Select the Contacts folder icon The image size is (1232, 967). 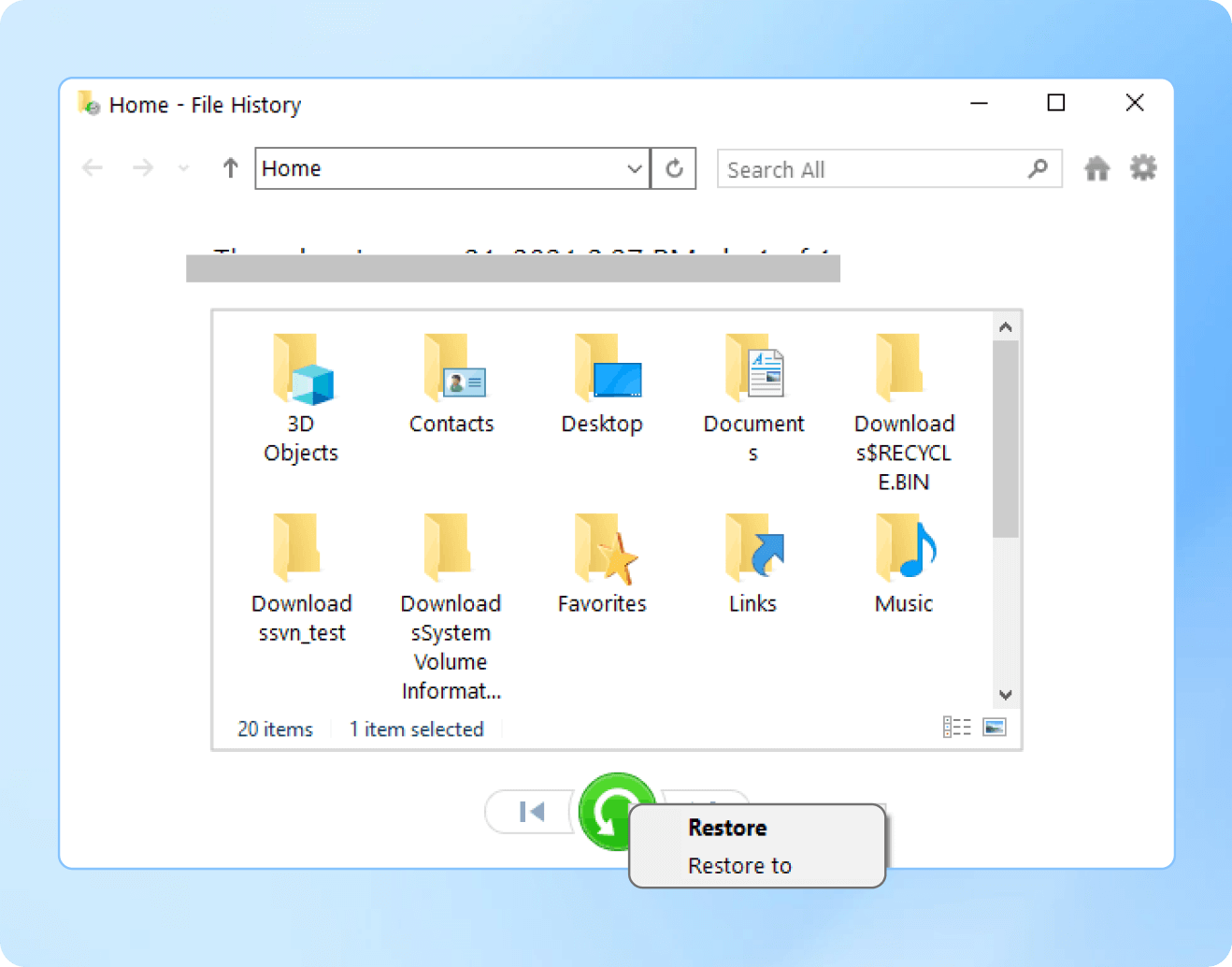click(453, 368)
